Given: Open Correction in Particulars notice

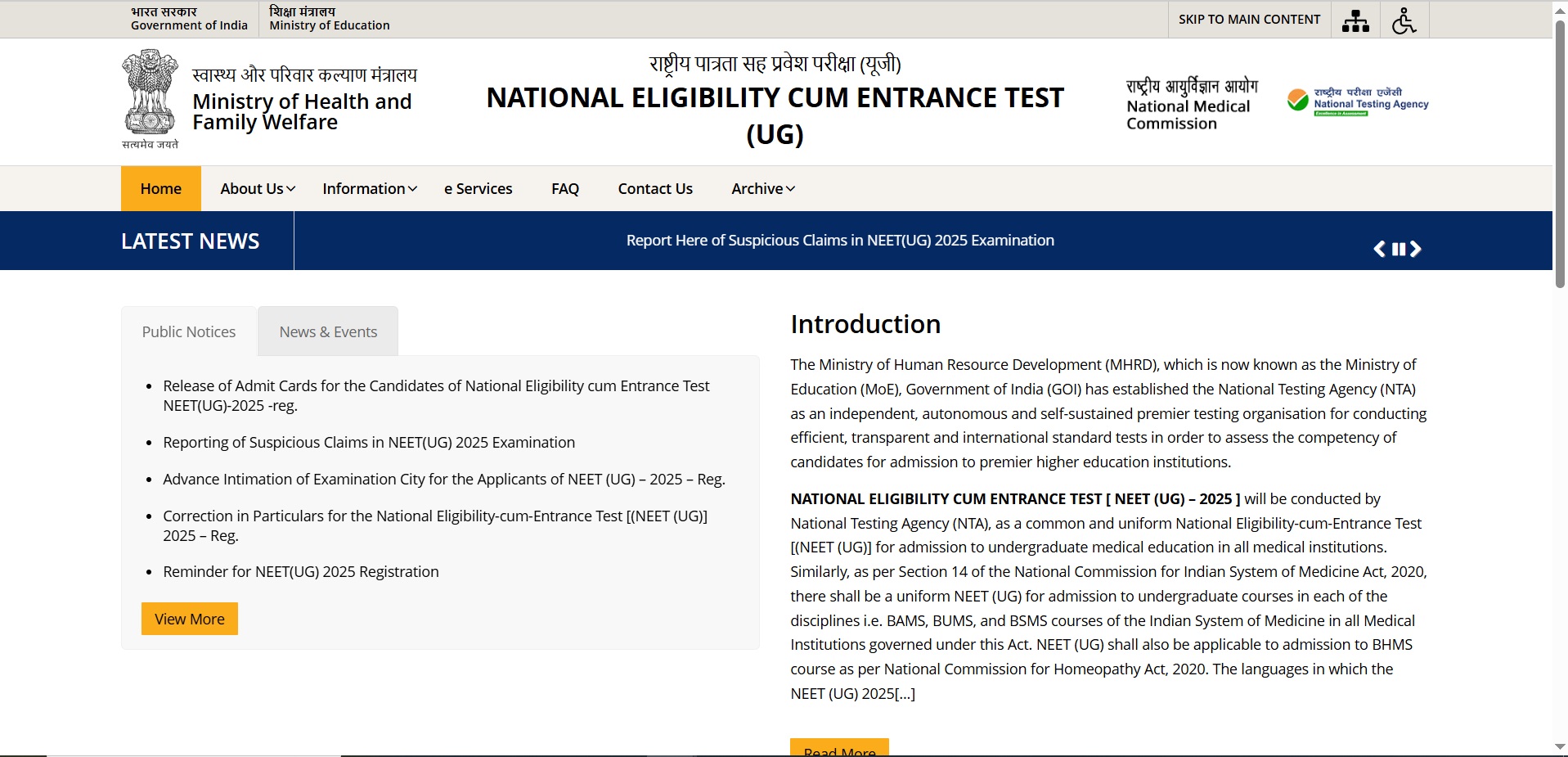Looking at the screenshot, I should tap(435, 526).
